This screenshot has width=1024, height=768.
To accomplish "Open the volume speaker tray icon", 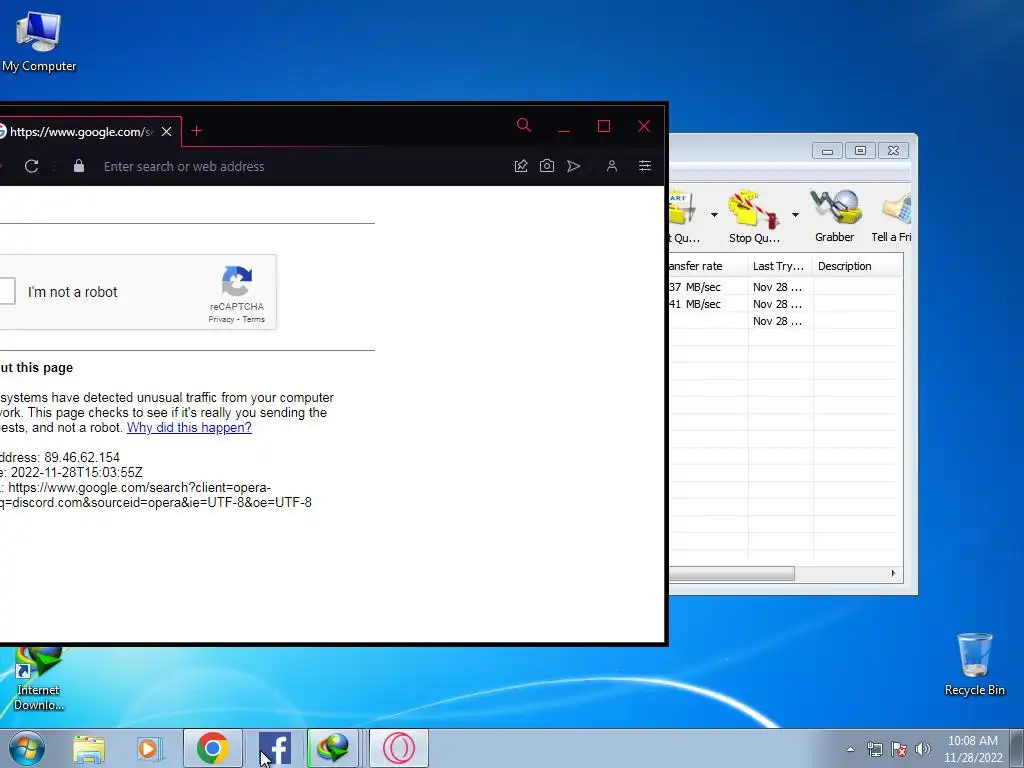I will coord(923,749).
